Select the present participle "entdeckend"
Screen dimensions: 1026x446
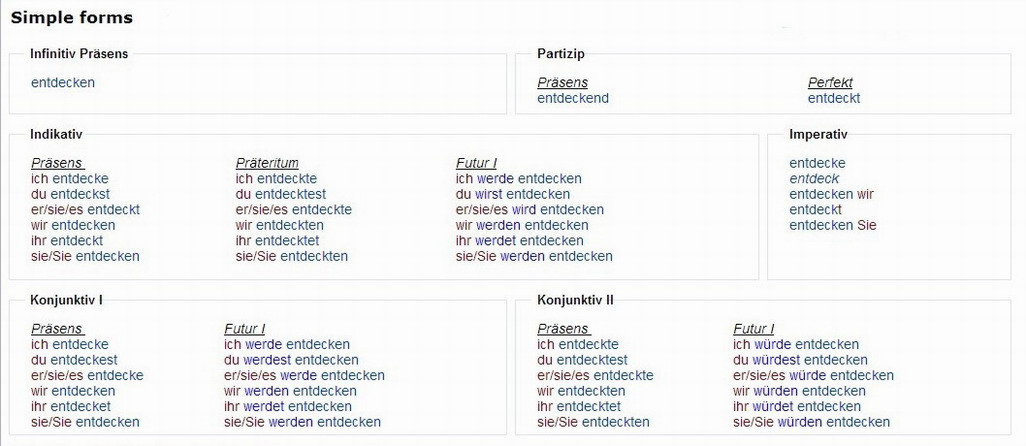[573, 98]
